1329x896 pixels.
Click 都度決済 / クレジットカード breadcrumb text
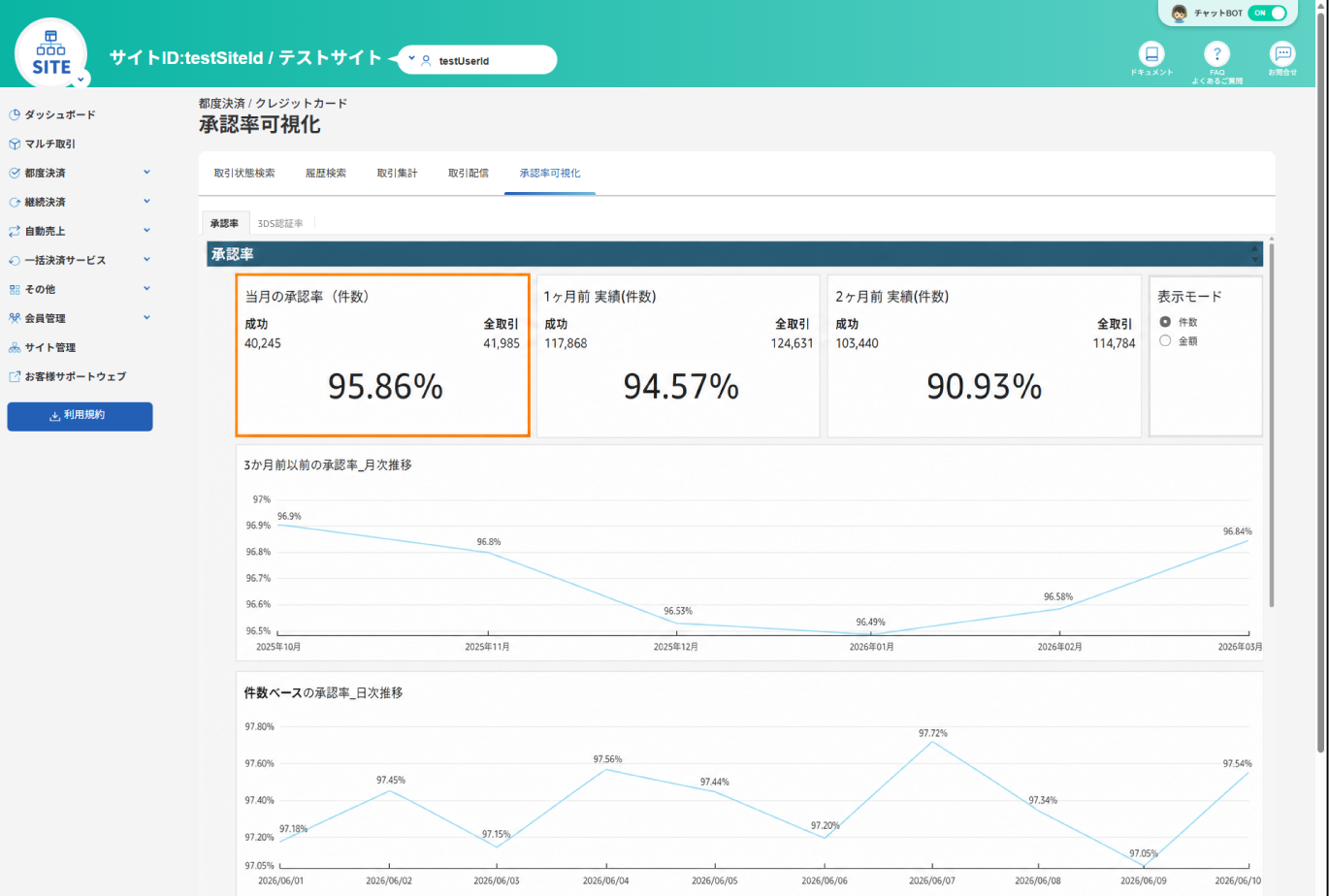click(273, 103)
